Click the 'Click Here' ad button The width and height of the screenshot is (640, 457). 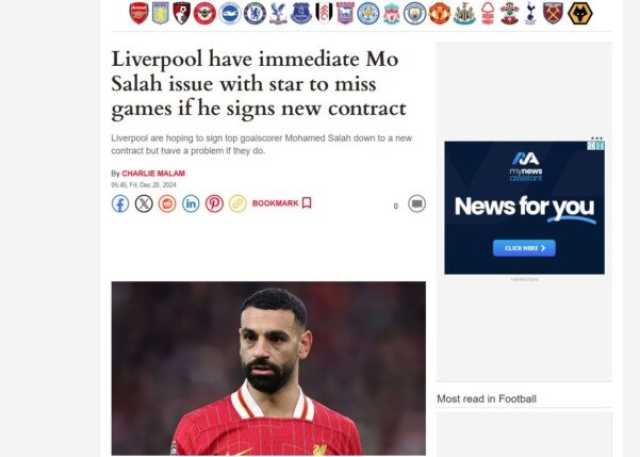coord(524,248)
